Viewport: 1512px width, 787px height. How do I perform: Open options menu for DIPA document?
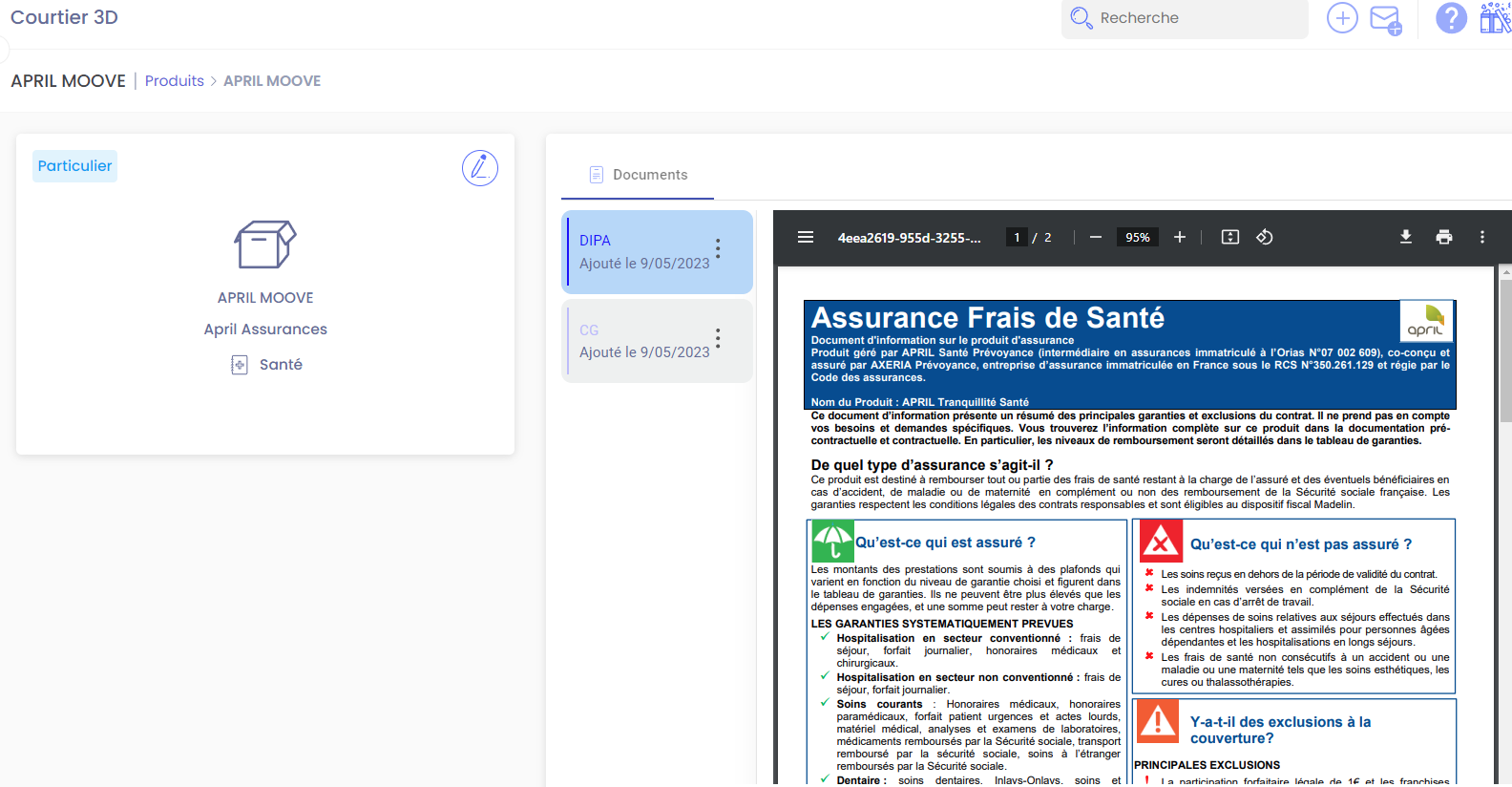click(x=718, y=248)
